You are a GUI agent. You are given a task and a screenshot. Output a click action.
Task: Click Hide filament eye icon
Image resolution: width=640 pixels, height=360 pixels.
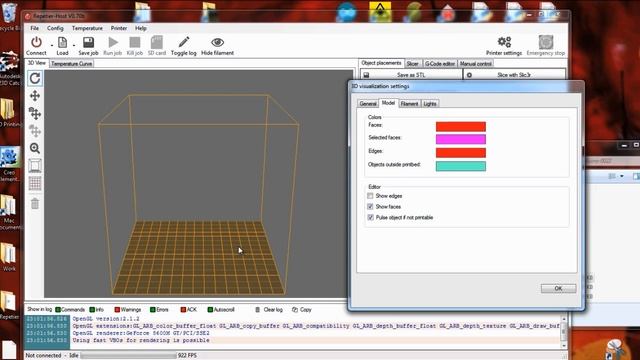(x=217, y=42)
